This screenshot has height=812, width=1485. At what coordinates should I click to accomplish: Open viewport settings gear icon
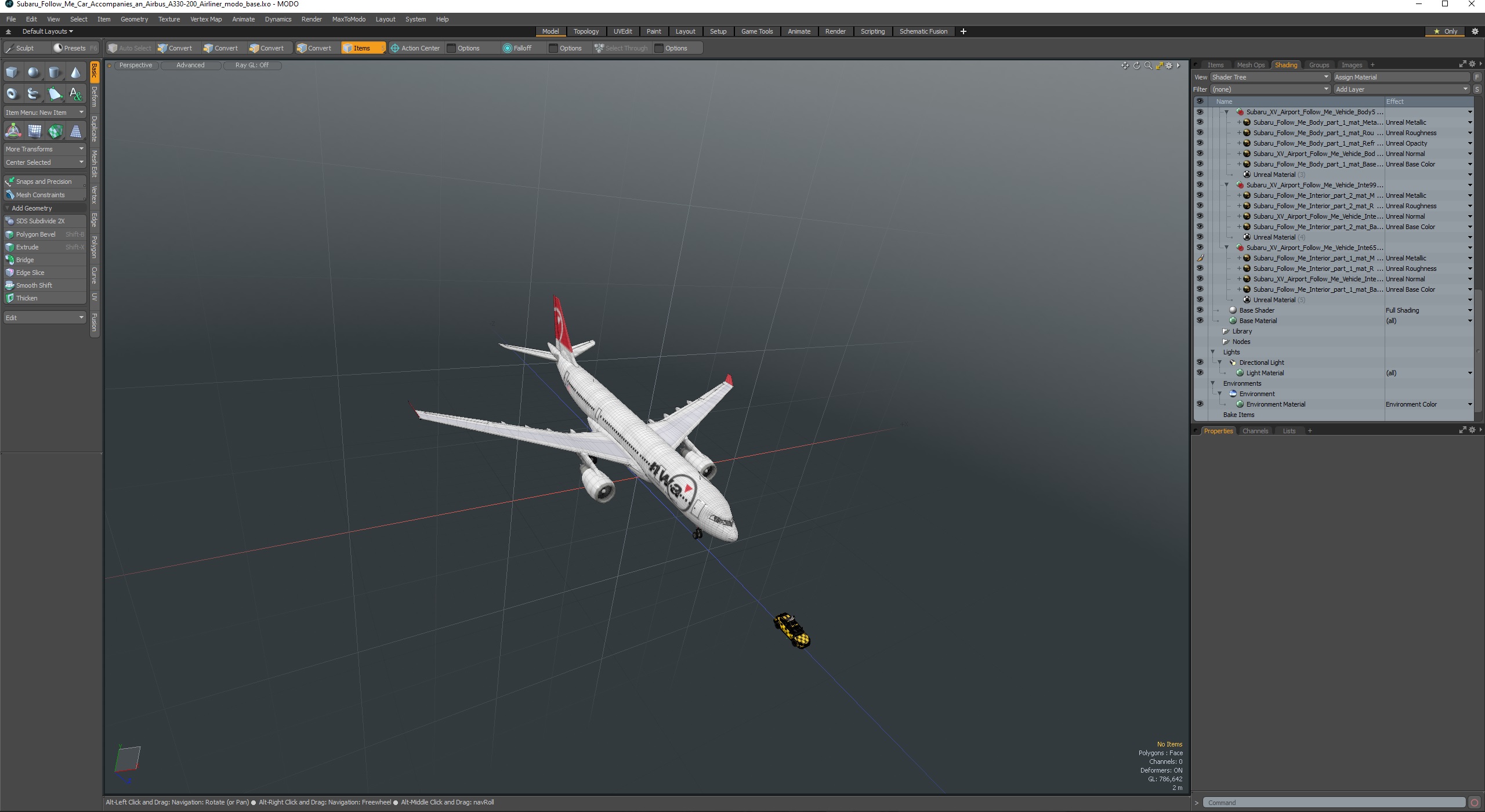1169,66
